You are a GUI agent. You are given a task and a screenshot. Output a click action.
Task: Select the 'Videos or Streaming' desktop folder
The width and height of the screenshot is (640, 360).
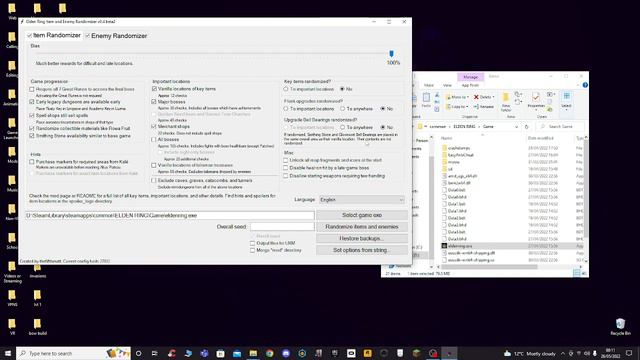12,272
